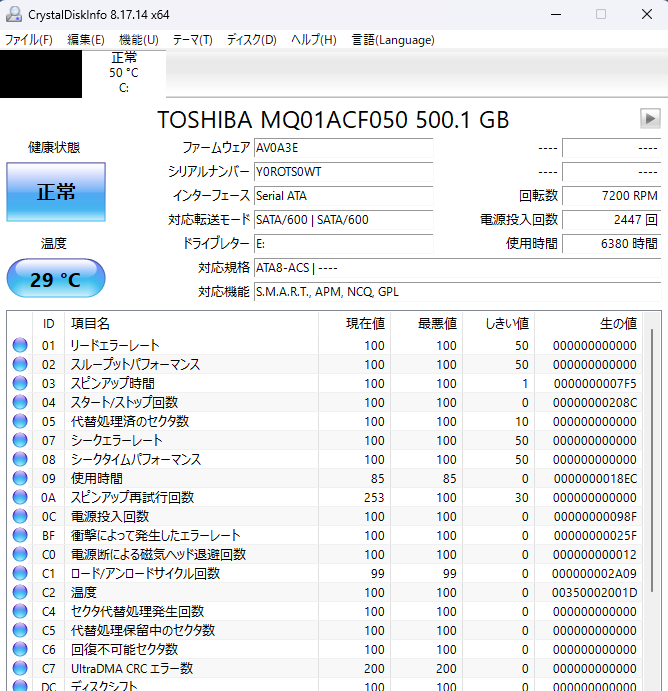Click the vertical scrollbar of SMART list
The image size is (668, 691).
[x=652, y=460]
